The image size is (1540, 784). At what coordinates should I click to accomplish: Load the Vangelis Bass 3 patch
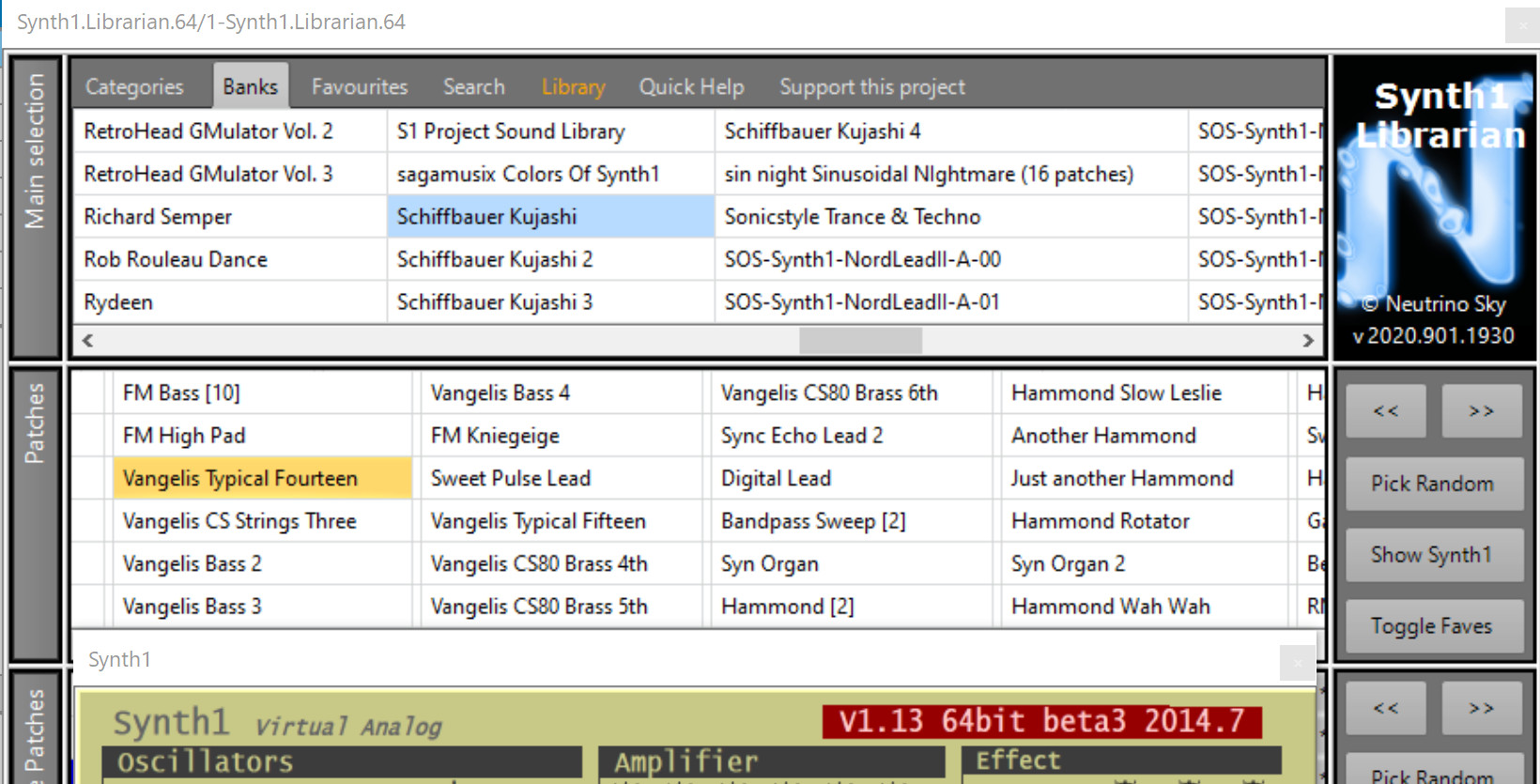tap(262, 607)
